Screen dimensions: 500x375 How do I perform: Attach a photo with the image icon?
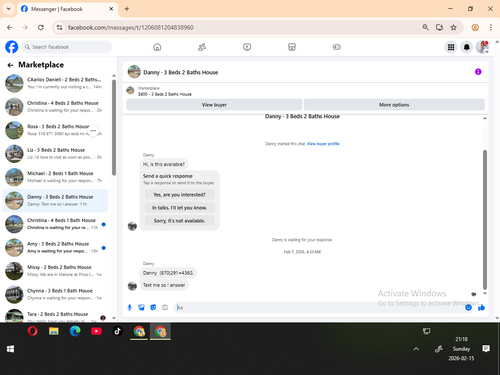click(141, 307)
